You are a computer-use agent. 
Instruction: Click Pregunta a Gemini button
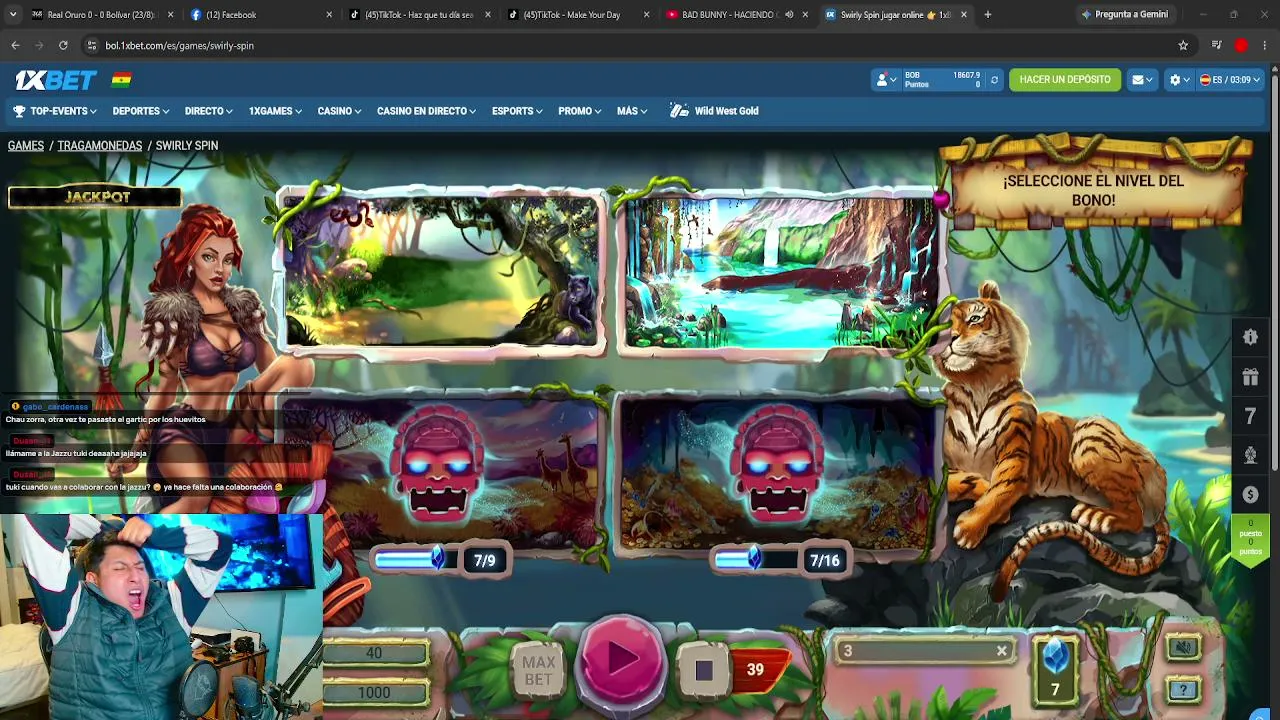pyautogui.click(x=1124, y=15)
